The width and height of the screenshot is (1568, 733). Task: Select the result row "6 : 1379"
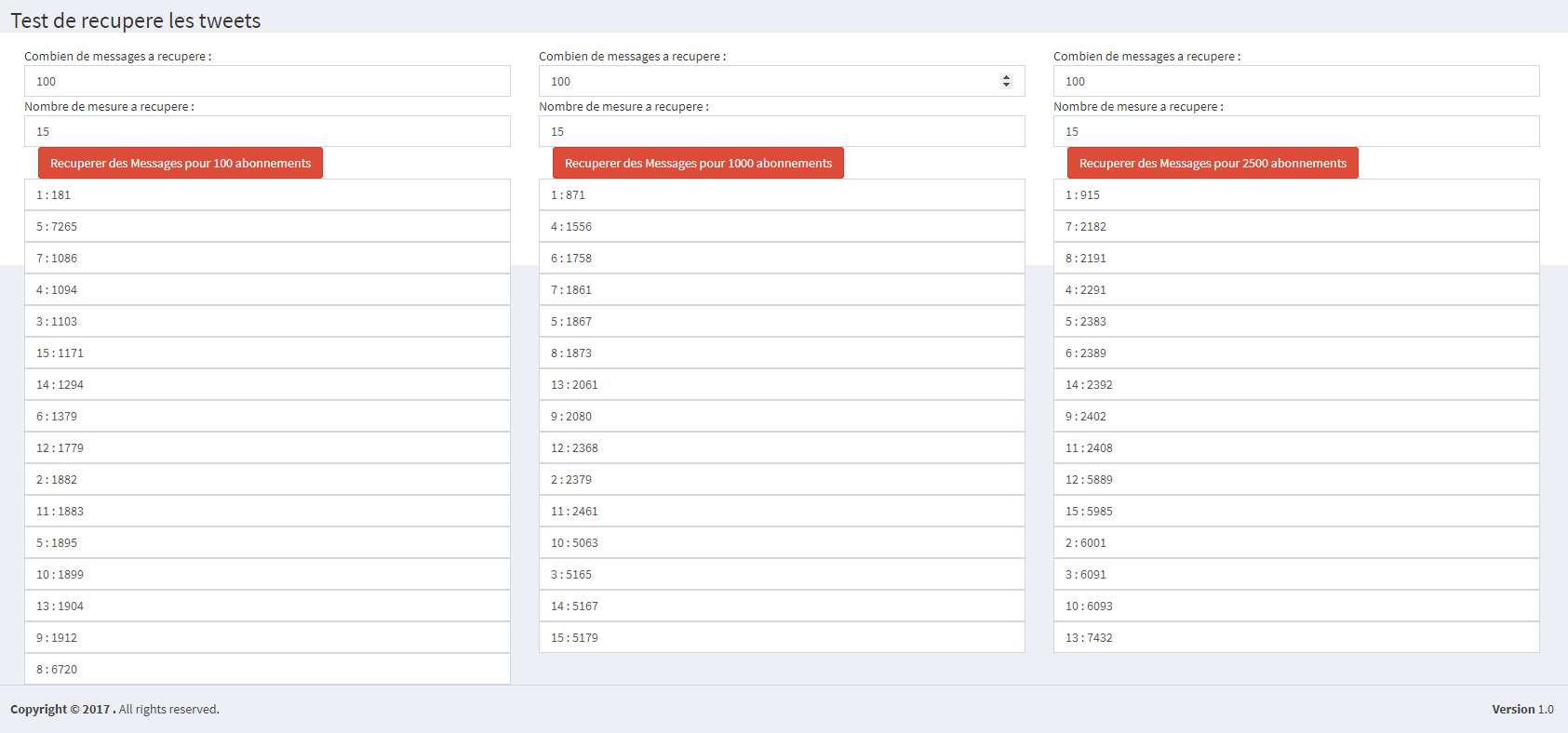point(267,416)
